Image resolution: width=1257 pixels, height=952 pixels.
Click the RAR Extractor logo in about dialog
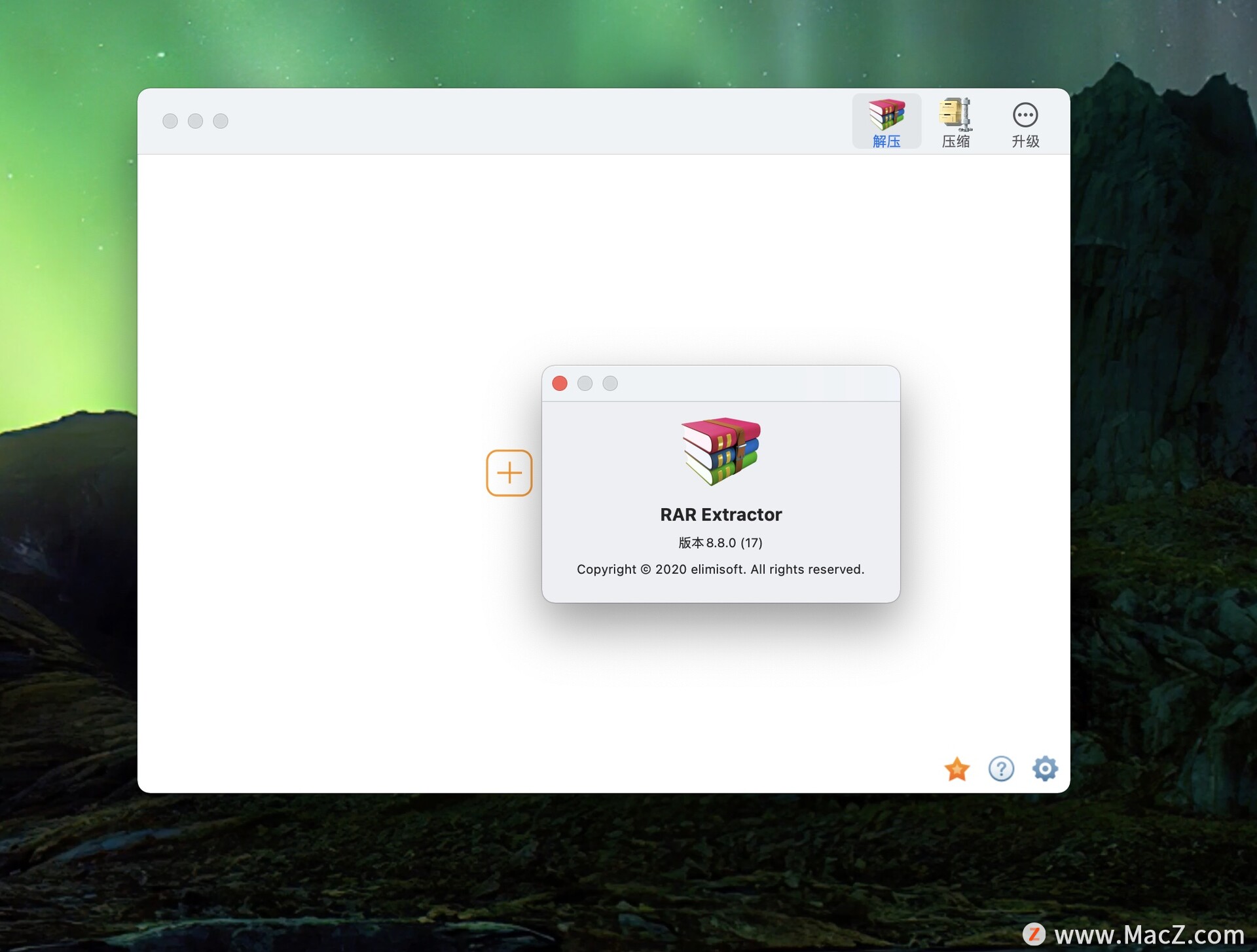(x=721, y=451)
